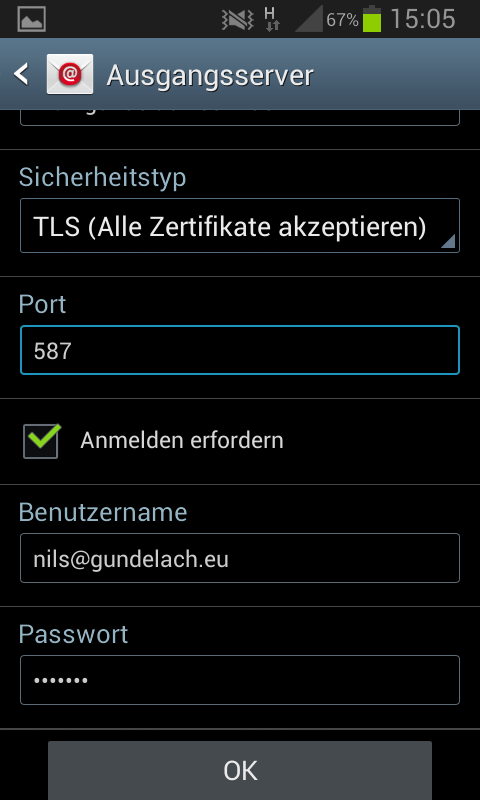Tap the green battery icon
The image size is (480, 800).
tap(372, 19)
